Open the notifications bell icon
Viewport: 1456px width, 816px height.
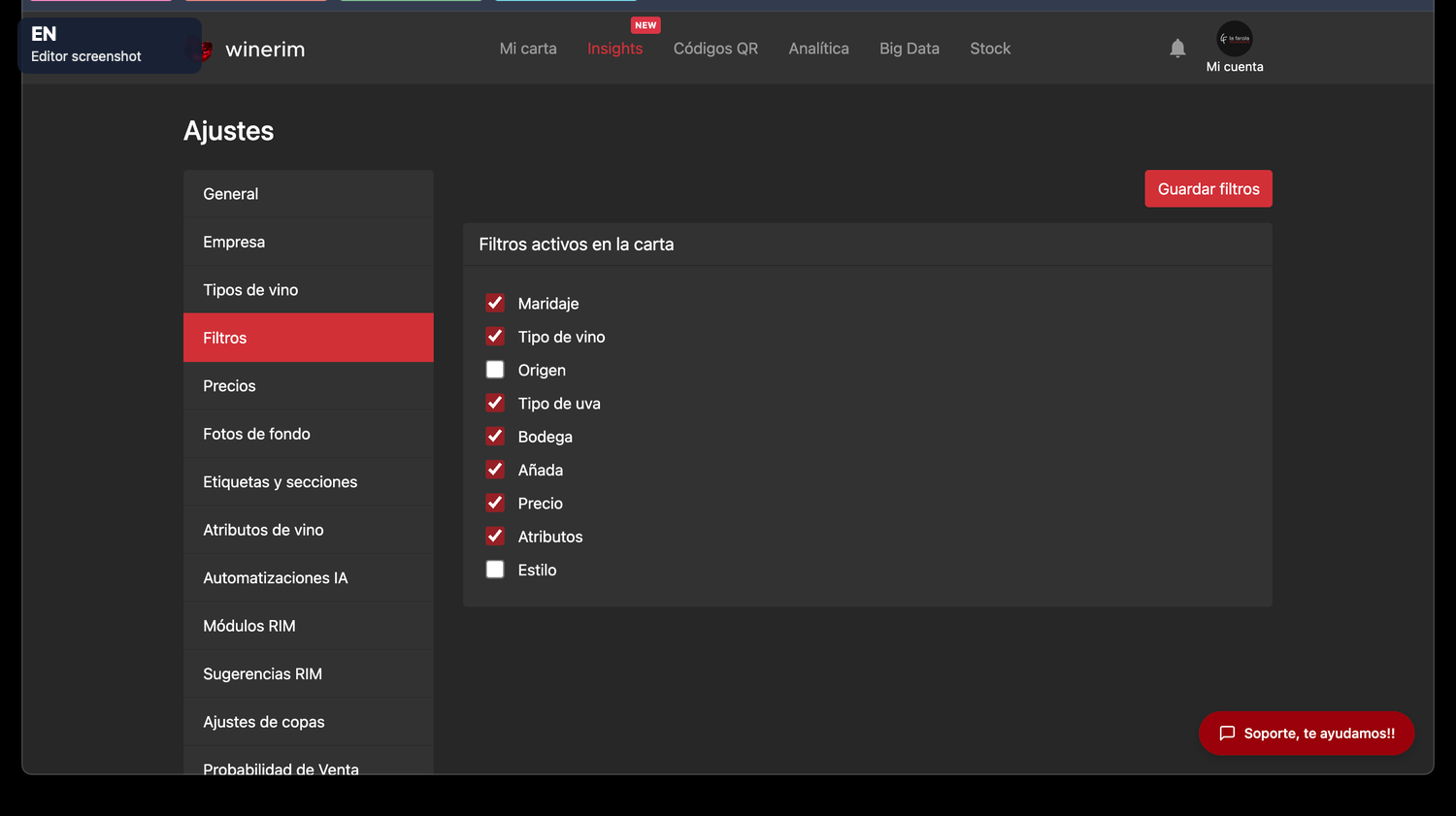pyautogui.click(x=1177, y=48)
